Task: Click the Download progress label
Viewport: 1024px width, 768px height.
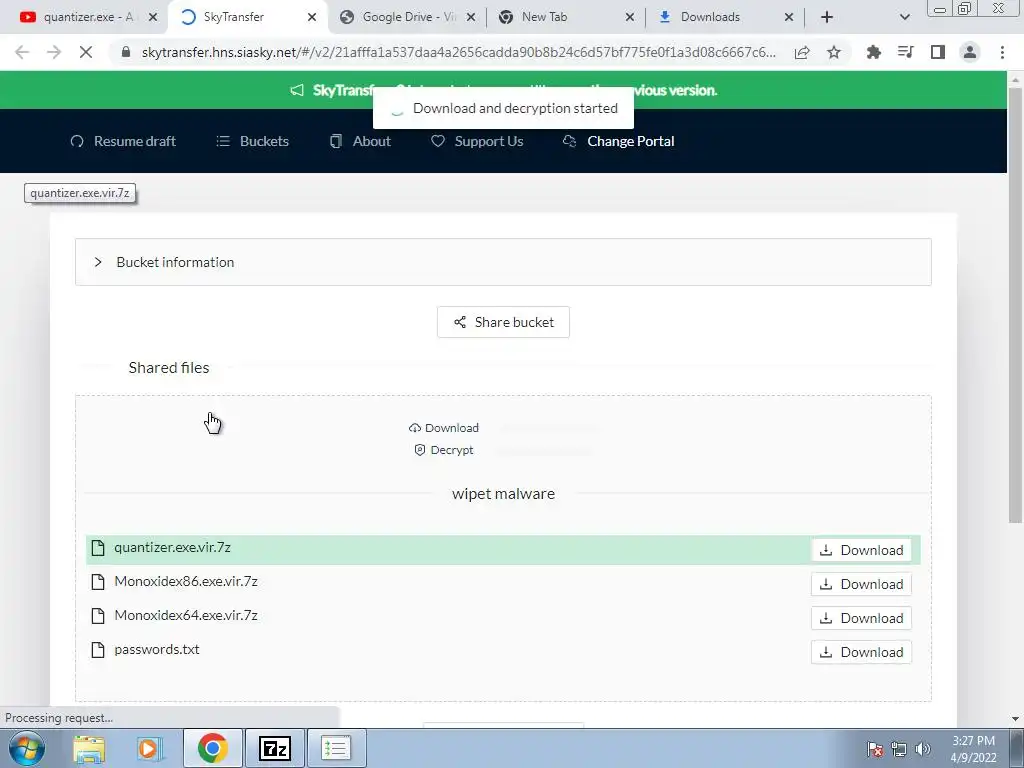Action: point(443,428)
